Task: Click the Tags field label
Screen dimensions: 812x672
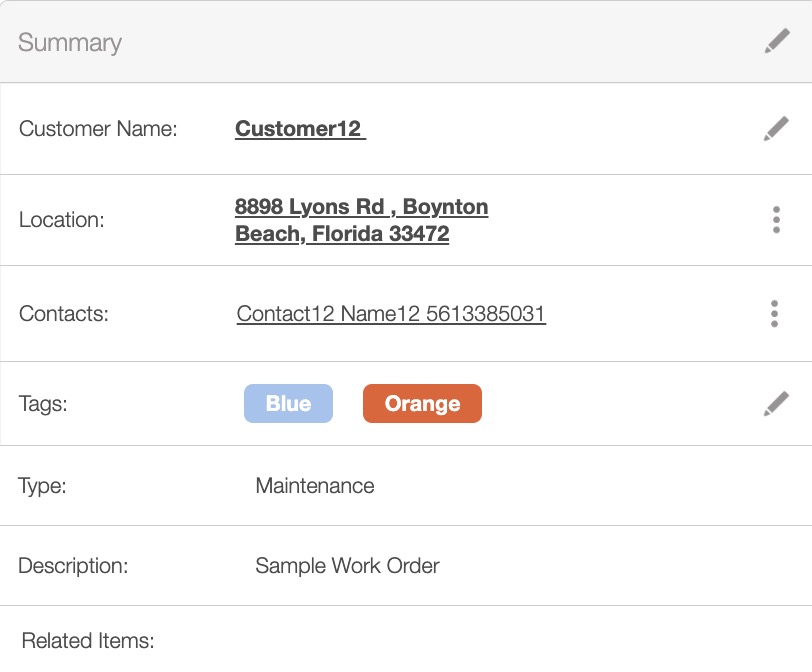Action: [x=43, y=404]
